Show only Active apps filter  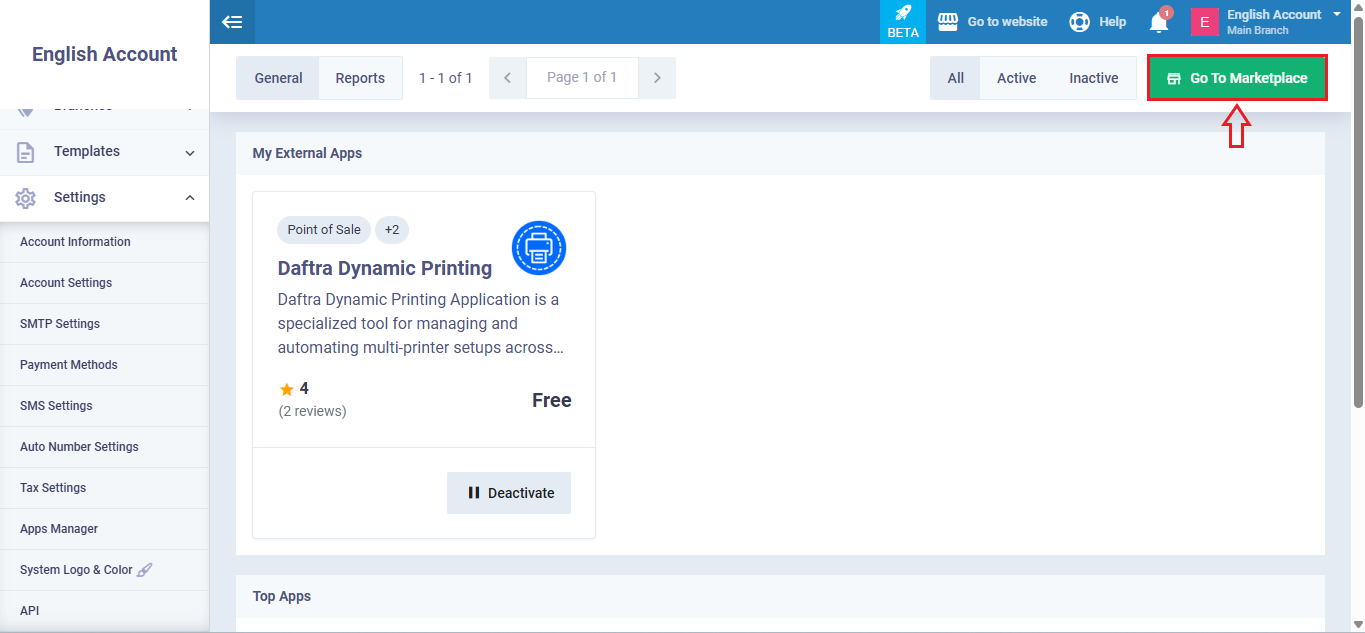(1016, 78)
